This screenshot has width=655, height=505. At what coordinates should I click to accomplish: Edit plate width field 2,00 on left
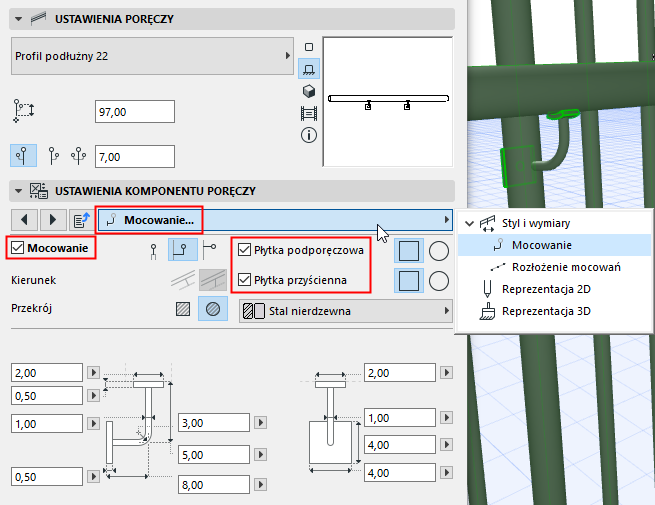(x=47, y=373)
